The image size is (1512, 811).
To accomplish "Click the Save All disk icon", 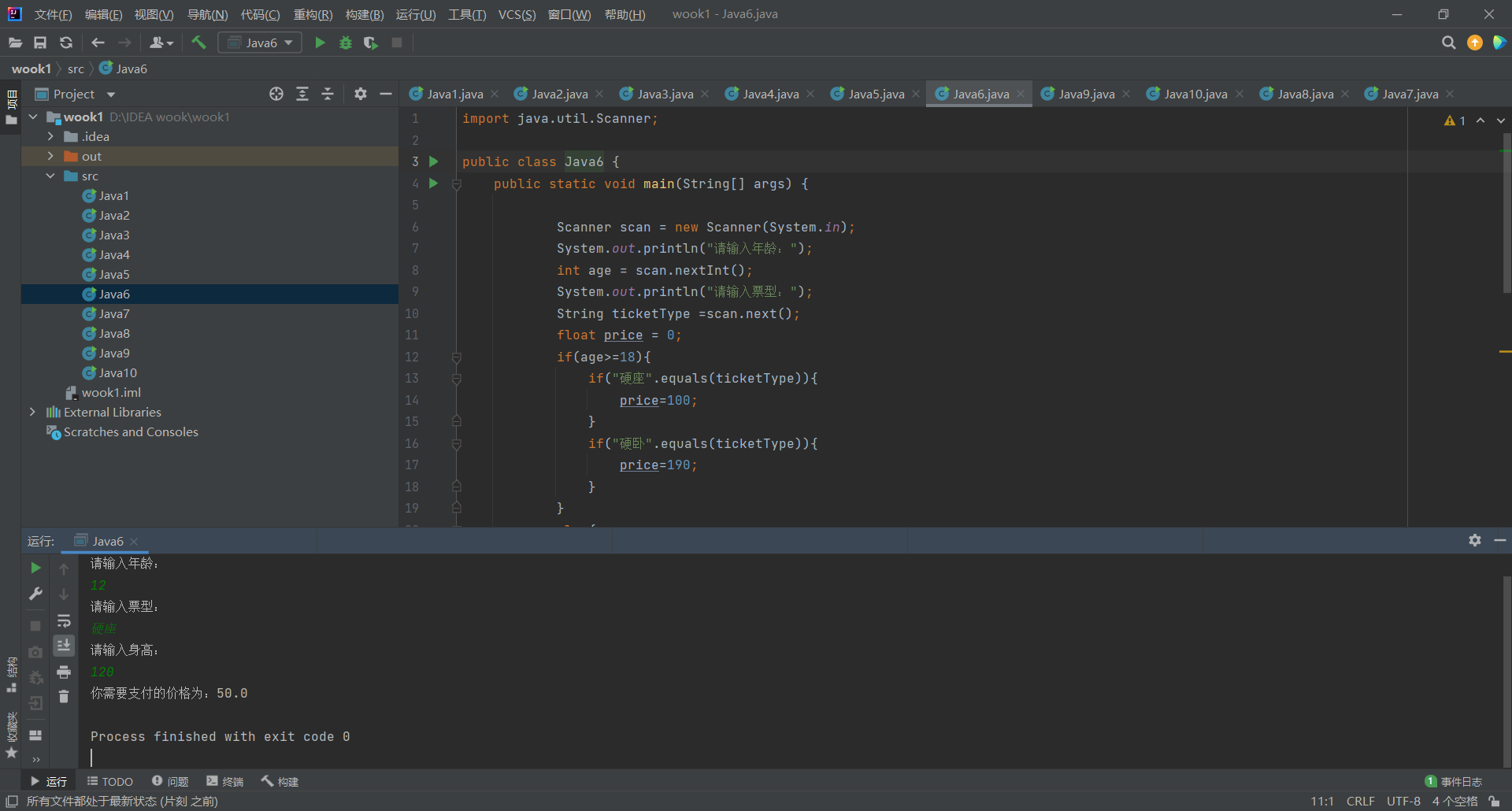I will pos(40,43).
